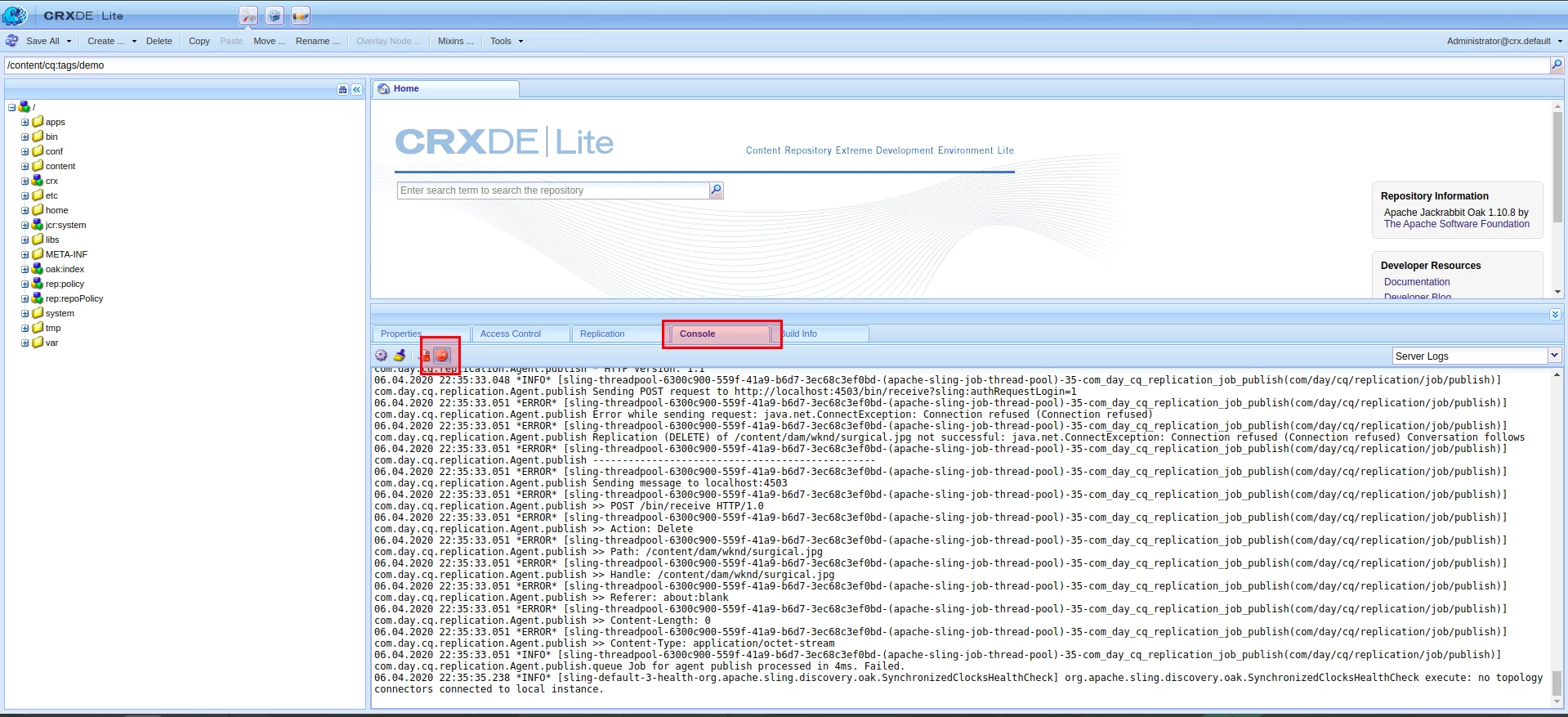Screen dimensions: 1568x717
Task: Open The Apache Software Foundation link
Action: [1457, 224]
